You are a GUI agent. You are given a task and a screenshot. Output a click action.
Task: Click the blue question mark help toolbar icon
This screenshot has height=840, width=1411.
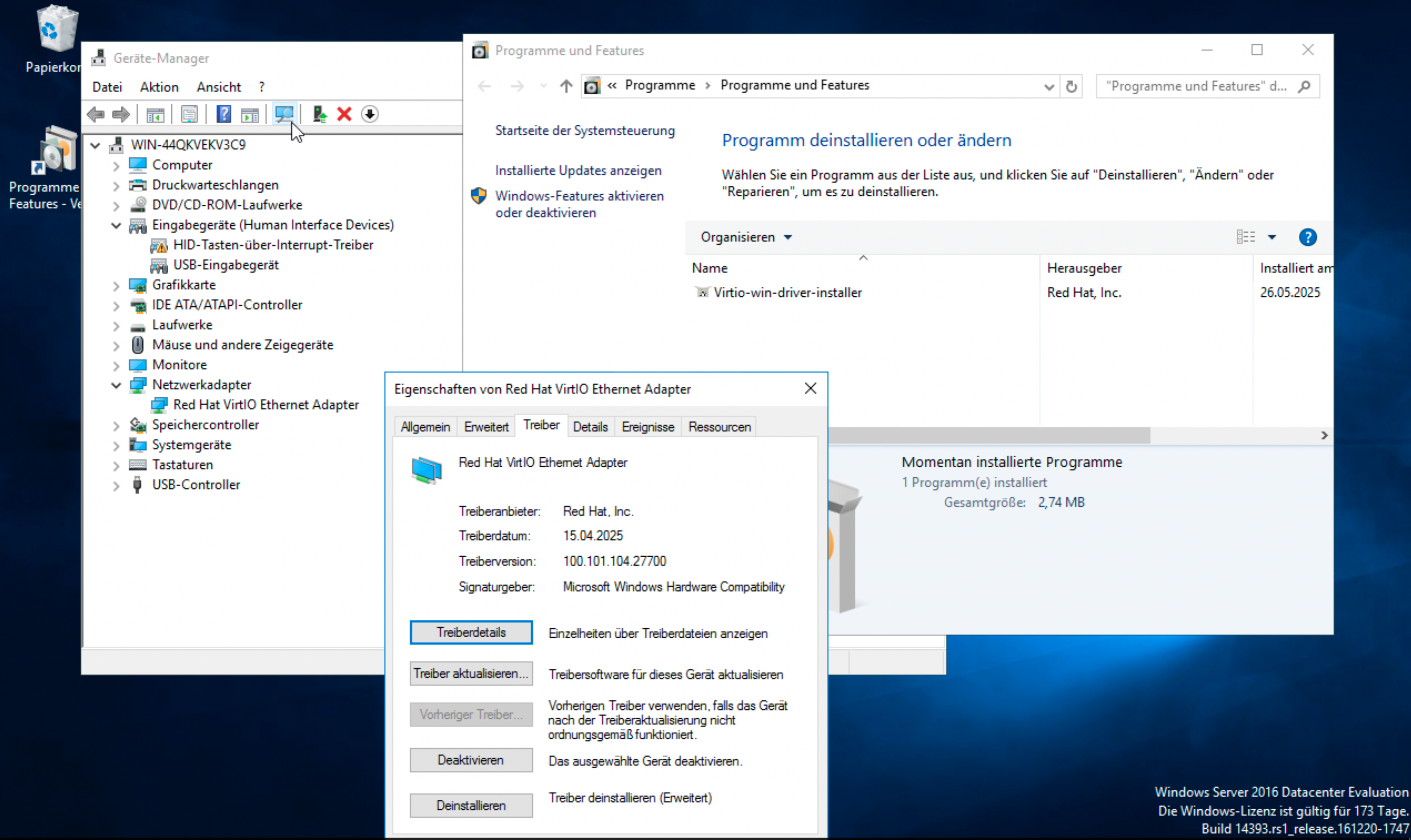(224, 114)
